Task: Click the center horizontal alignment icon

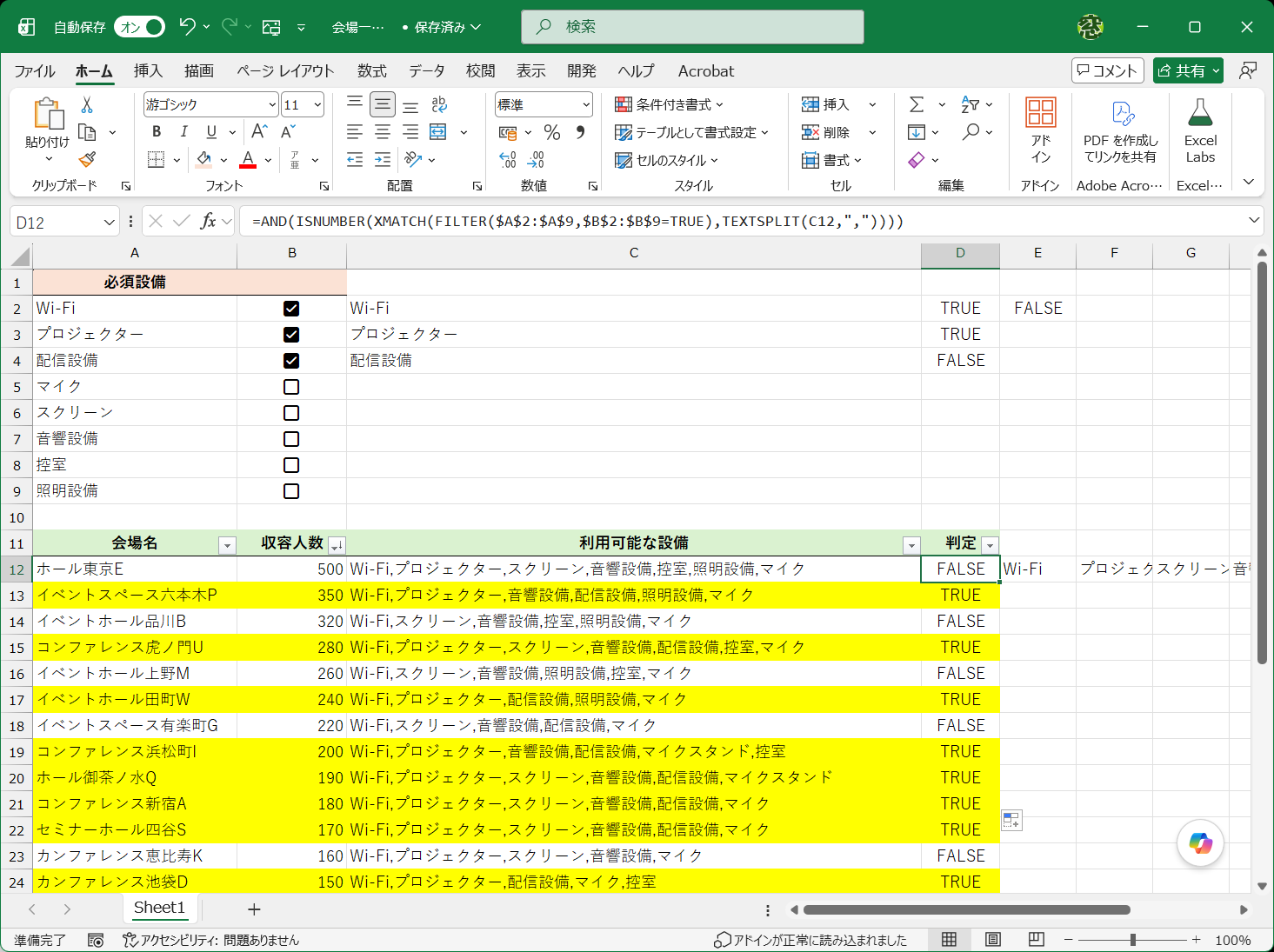Action: 383,132
